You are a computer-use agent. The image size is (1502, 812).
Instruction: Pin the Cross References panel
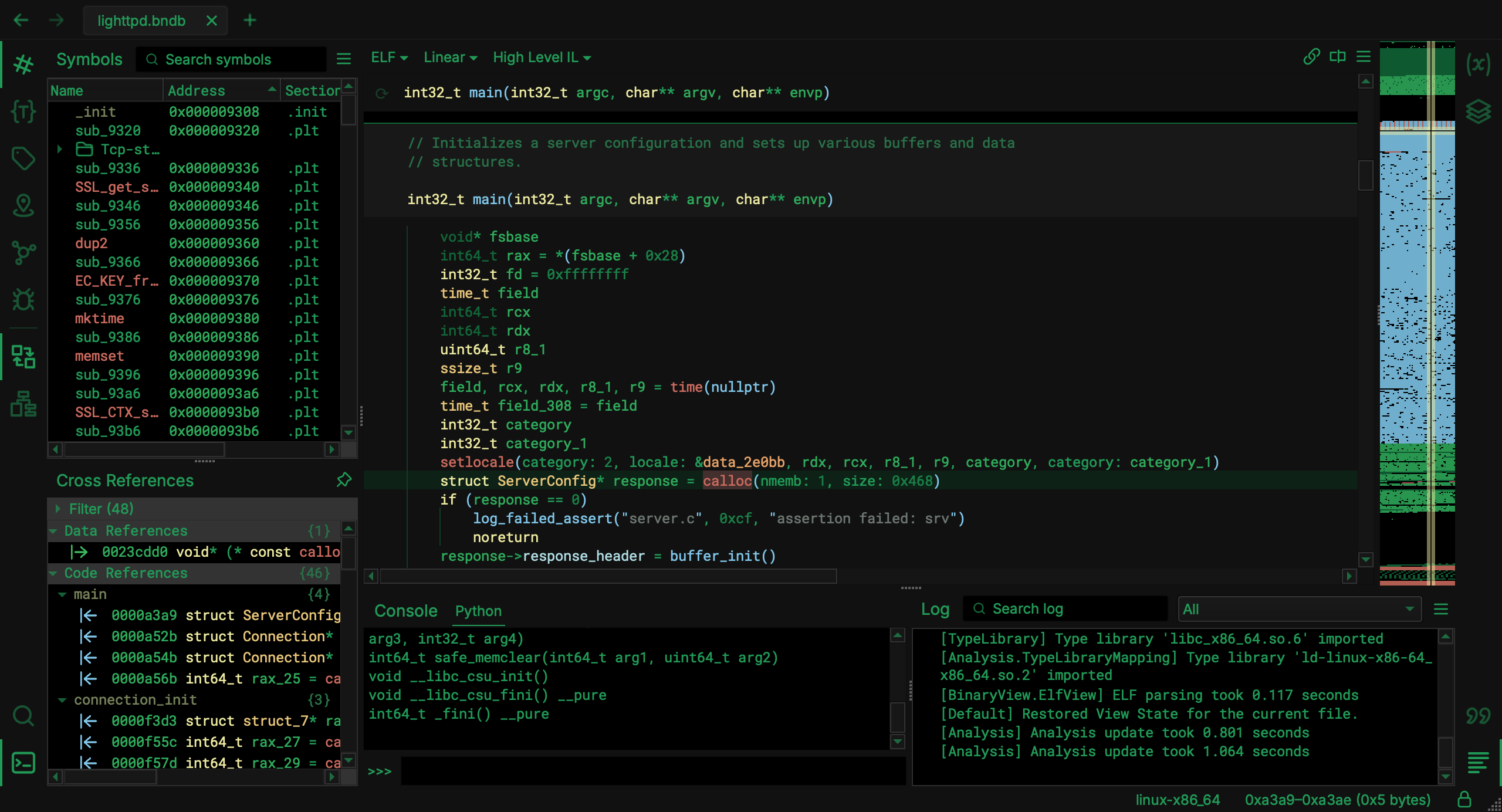pyautogui.click(x=344, y=480)
